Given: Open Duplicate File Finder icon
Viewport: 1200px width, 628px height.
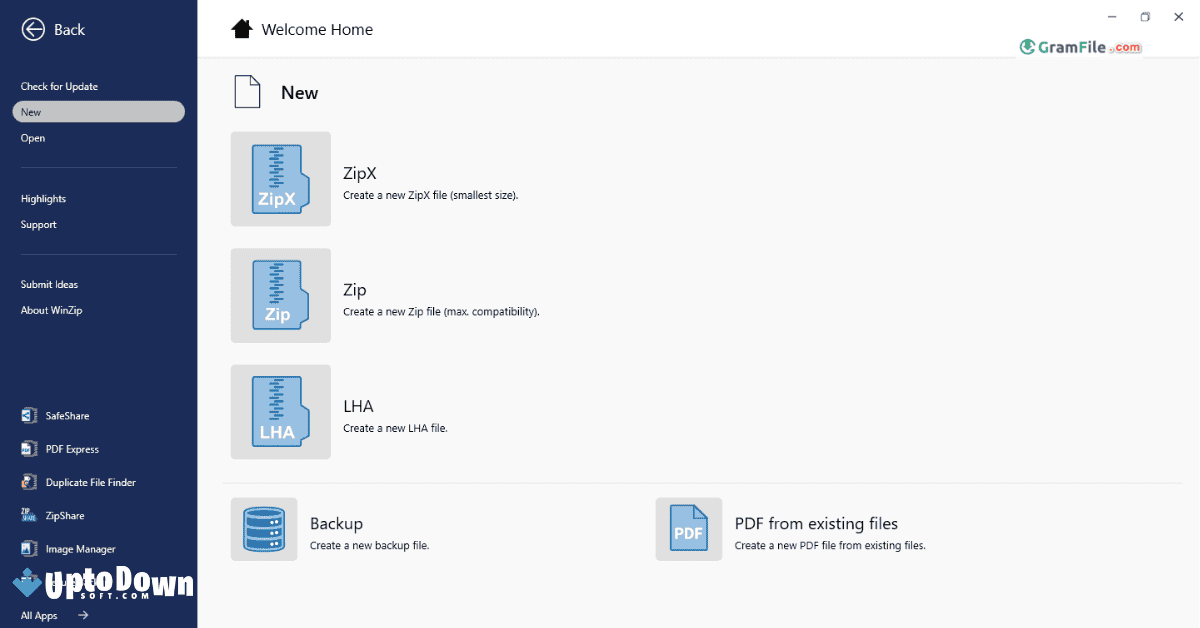Looking at the screenshot, I should click(29, 481).
